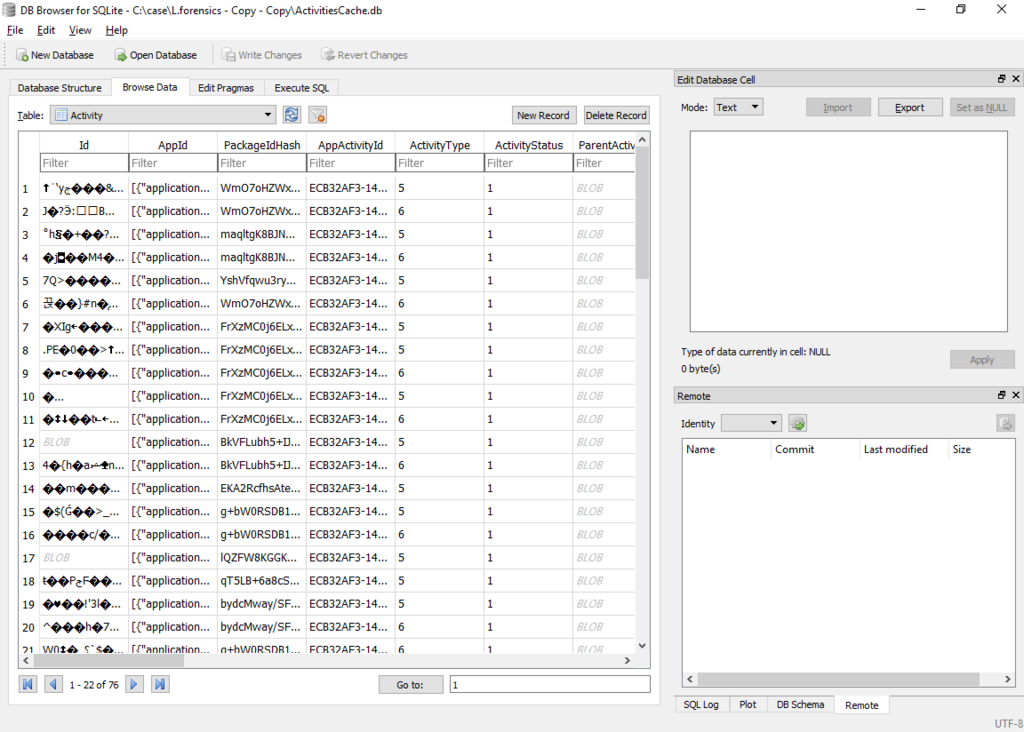Click the ActivityStatus column filter field

528,163
